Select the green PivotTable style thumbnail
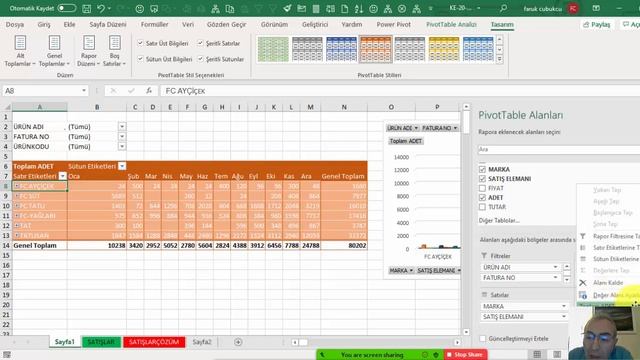The height and width of the screenshot is (360, 640). [273, 49]
